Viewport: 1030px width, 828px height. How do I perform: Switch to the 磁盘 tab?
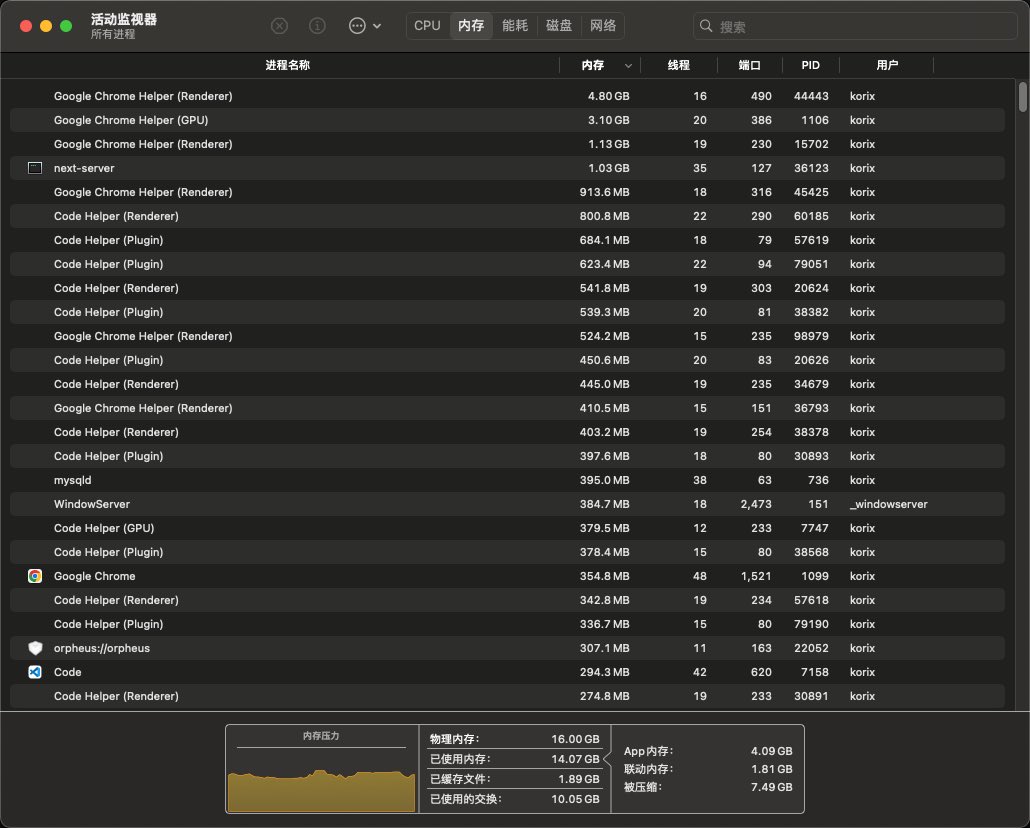(559, 26)
